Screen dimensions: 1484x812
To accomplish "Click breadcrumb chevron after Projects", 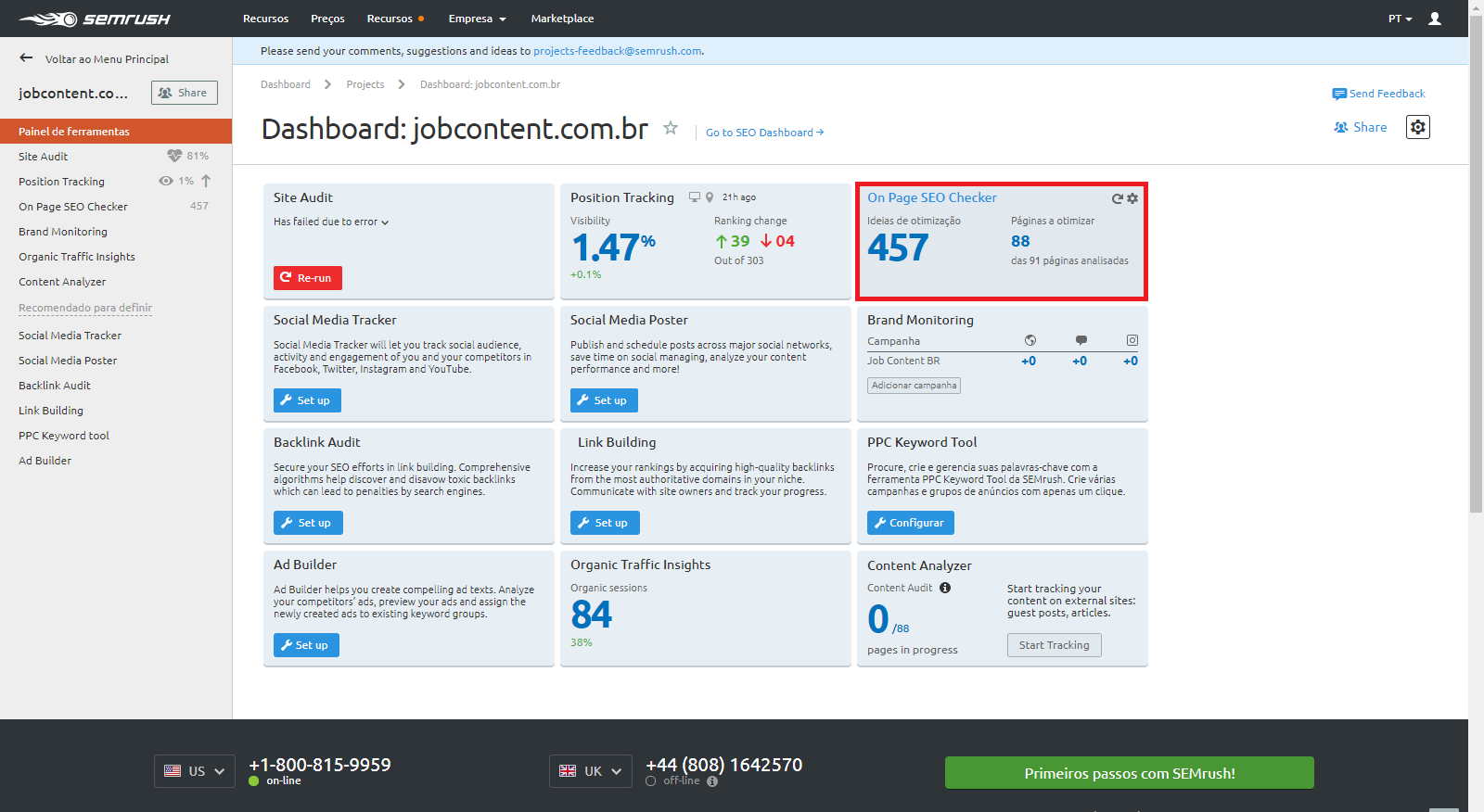I will tap(402, 84).
